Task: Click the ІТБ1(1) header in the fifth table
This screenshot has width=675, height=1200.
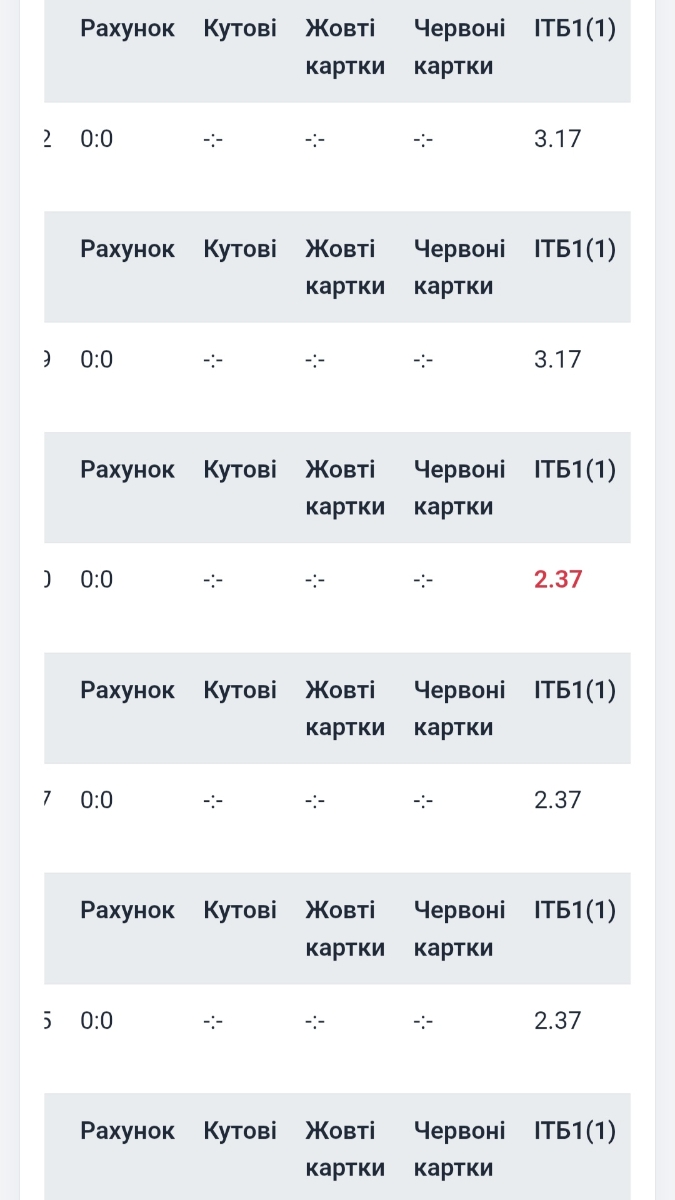Action: (x=575, y=910)
